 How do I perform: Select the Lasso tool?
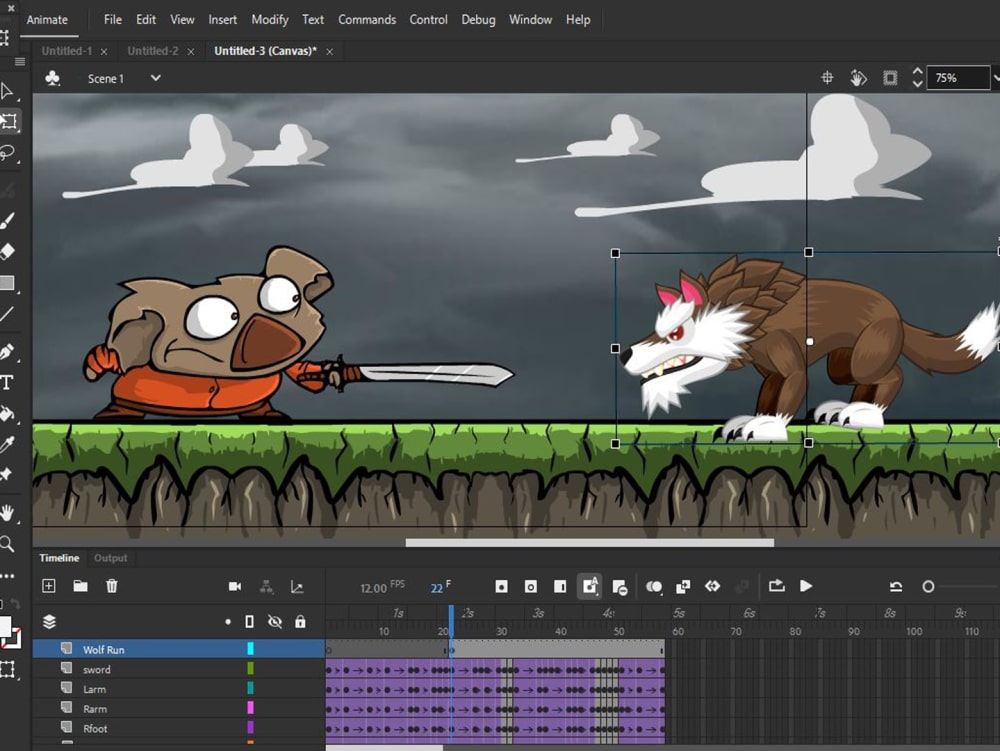click(8, 153)
